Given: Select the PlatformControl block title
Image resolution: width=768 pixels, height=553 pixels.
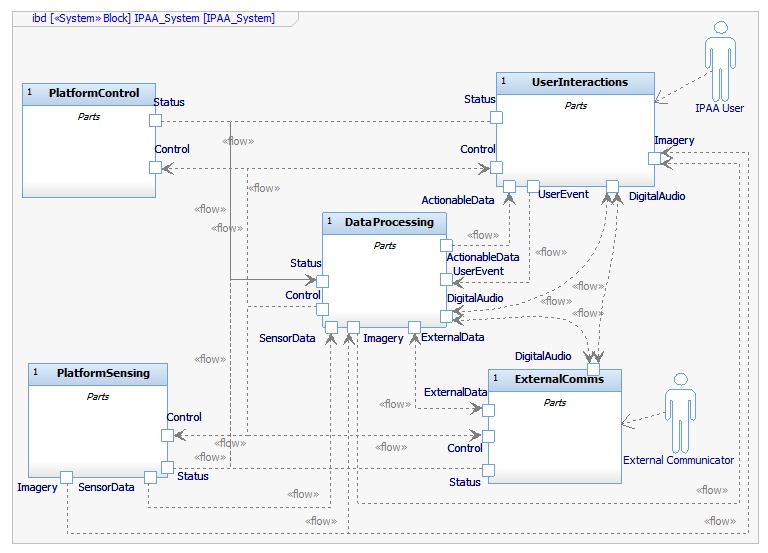Looking at the screenshot, I should (94, 93).
